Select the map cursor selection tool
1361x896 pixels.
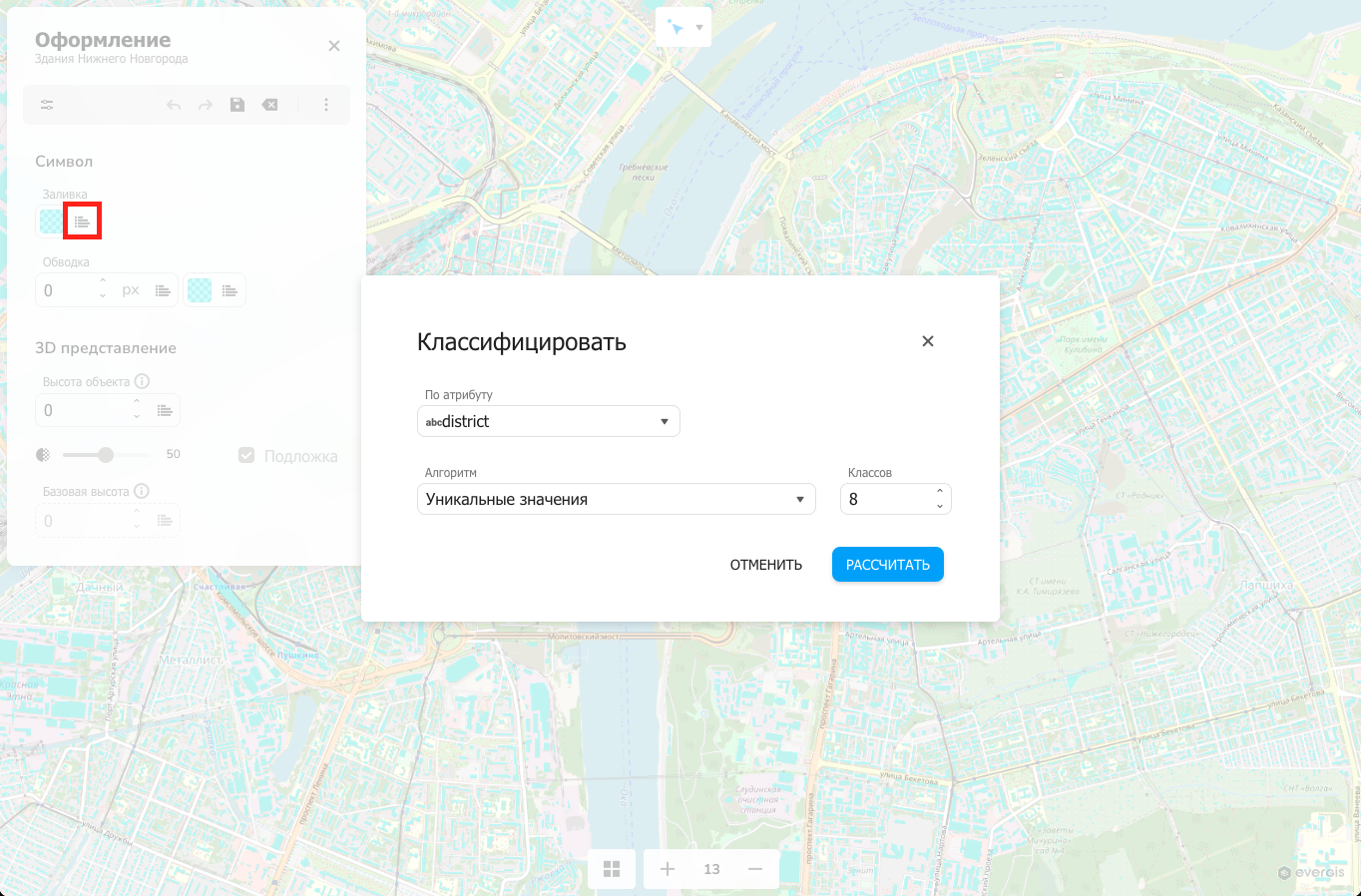(676, 27)
